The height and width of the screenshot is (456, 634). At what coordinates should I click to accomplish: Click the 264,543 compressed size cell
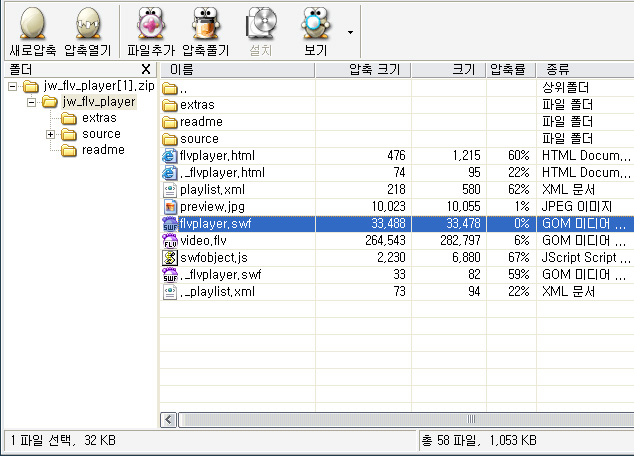tap(385, 241)
